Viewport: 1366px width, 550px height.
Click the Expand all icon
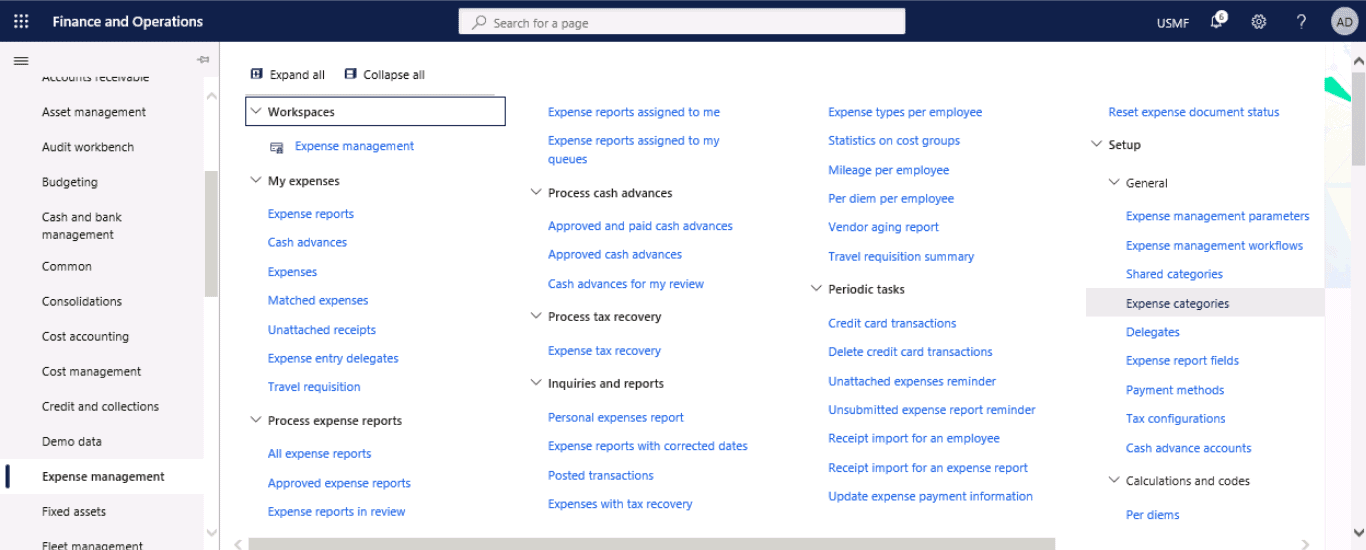[257, 74]
